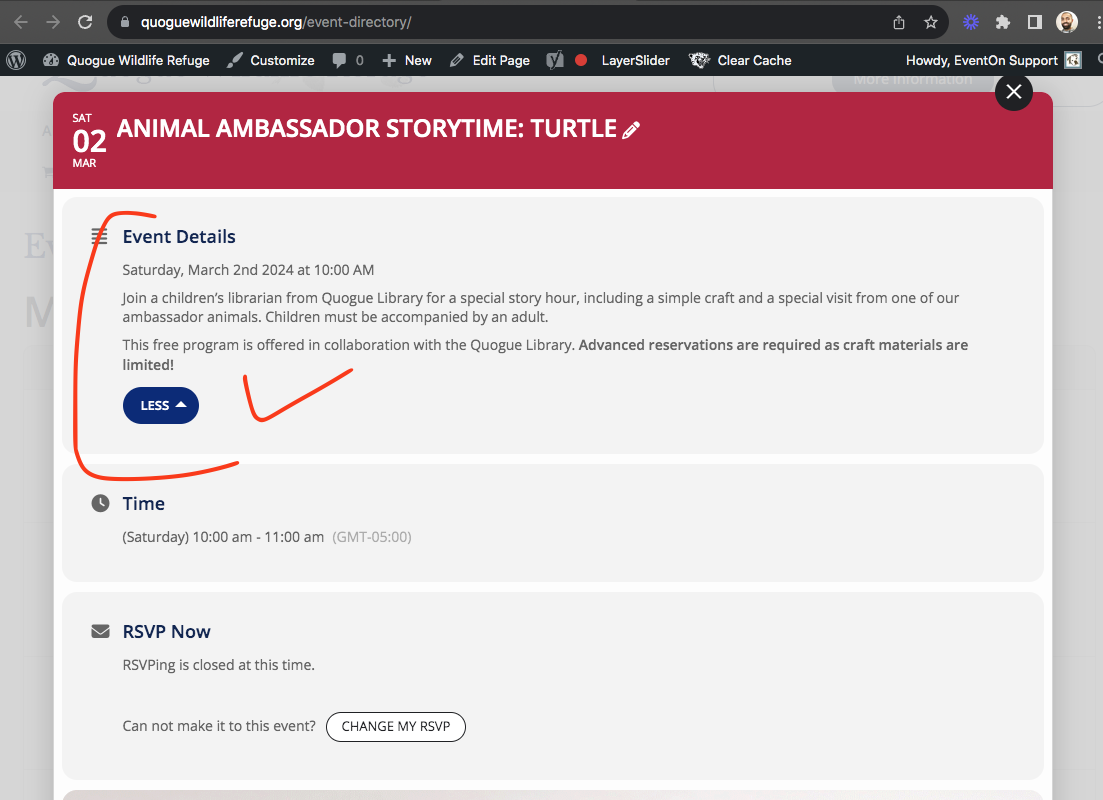This screenshot has width=1103, height=800.
Task: Open Howdy, EventOn Support account menu
Action: (x=993, y=61)
